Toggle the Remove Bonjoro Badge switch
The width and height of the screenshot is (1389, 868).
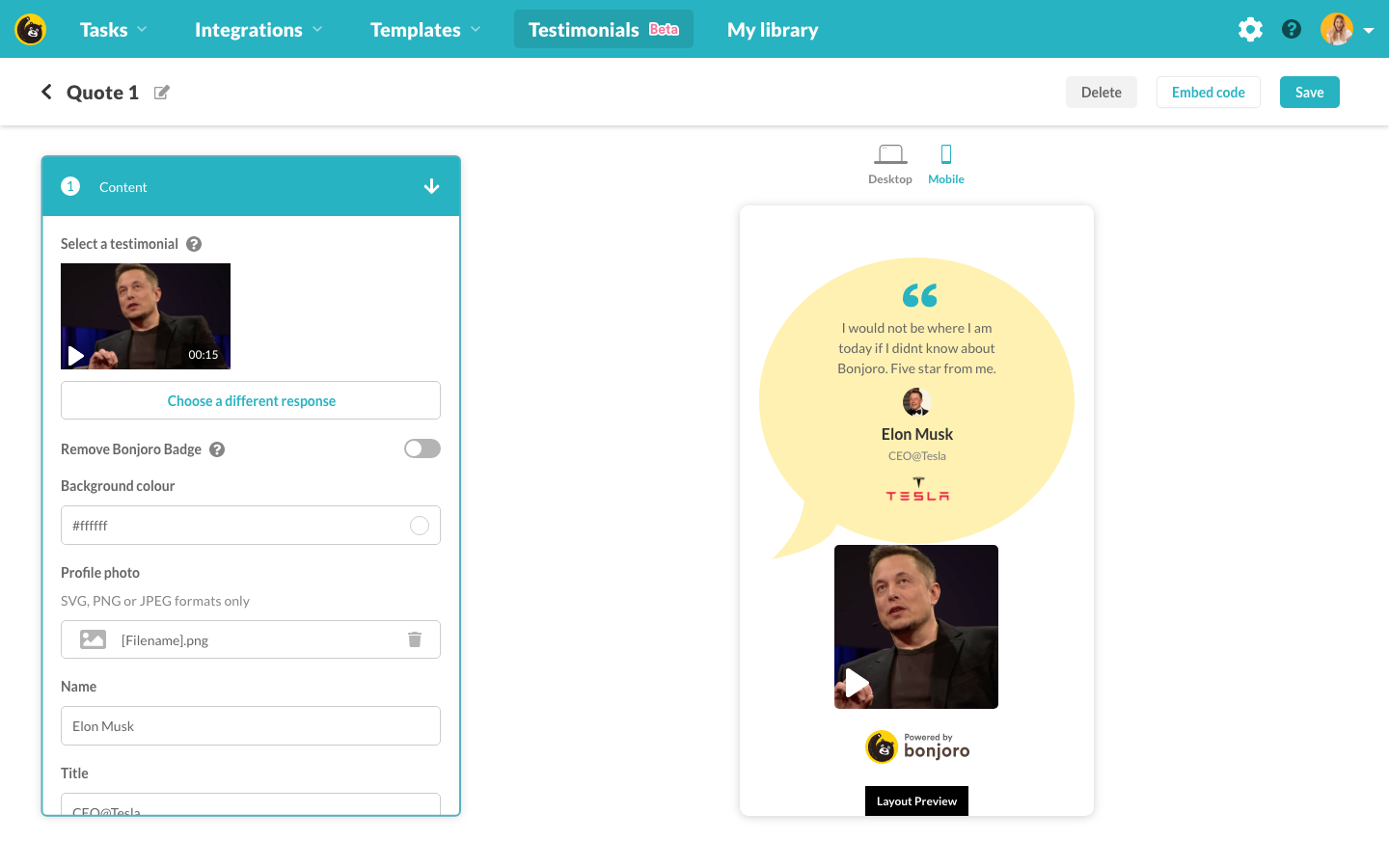click(x=422, y=448)
